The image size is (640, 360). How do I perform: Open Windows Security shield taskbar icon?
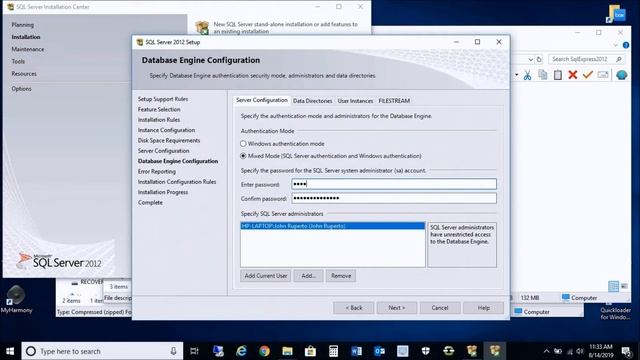pos(426,351)
